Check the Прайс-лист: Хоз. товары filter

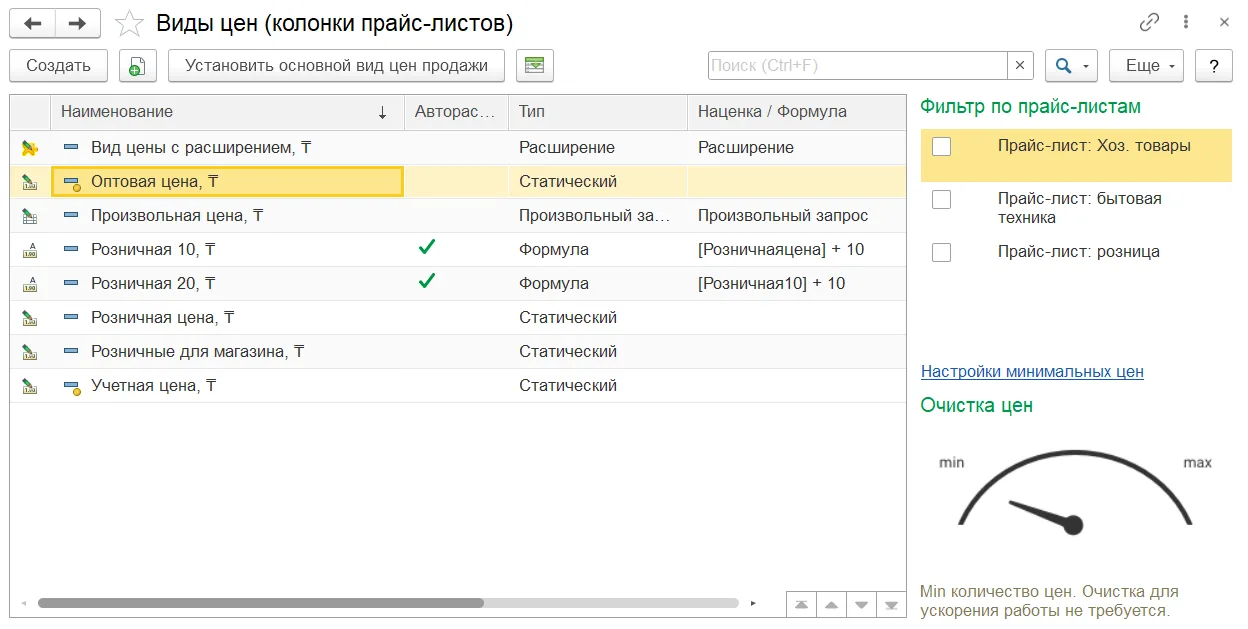941,146
